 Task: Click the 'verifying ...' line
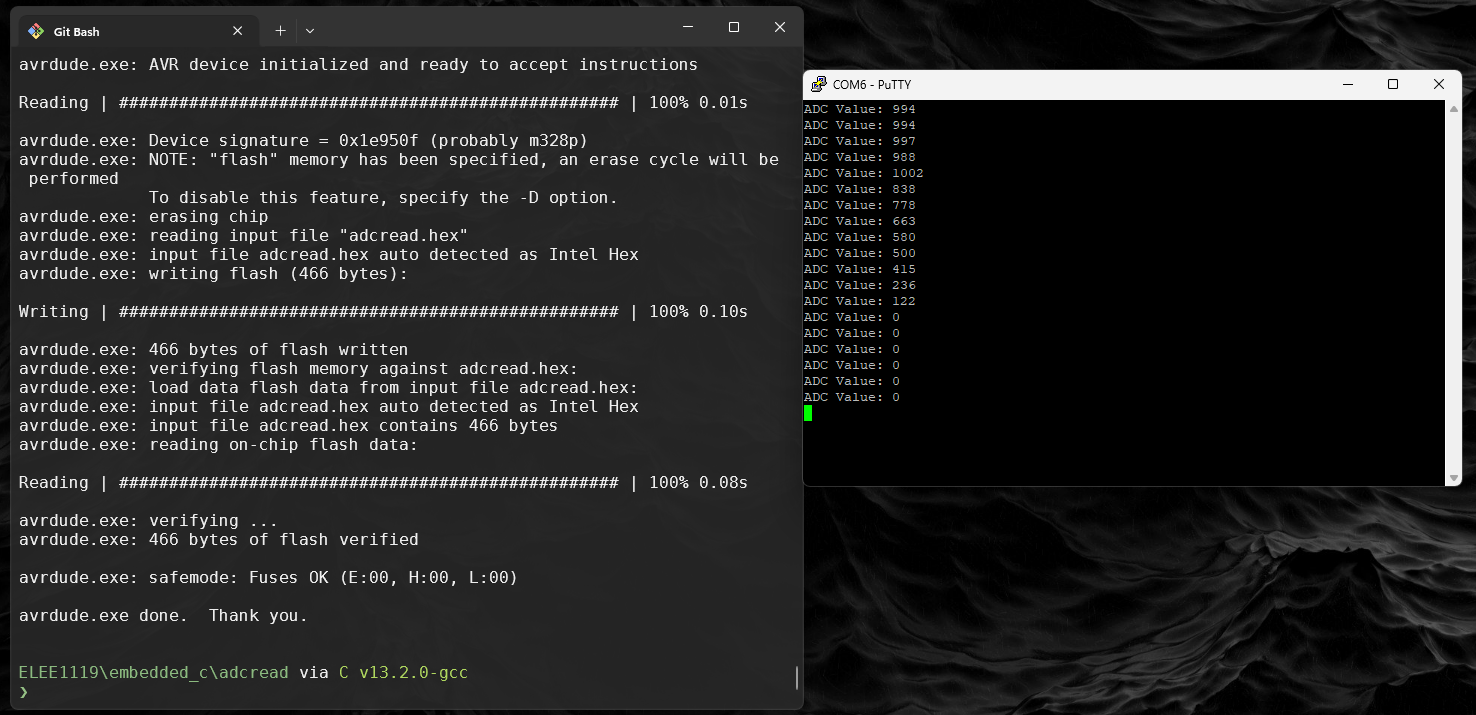click(x=148, y=520)
